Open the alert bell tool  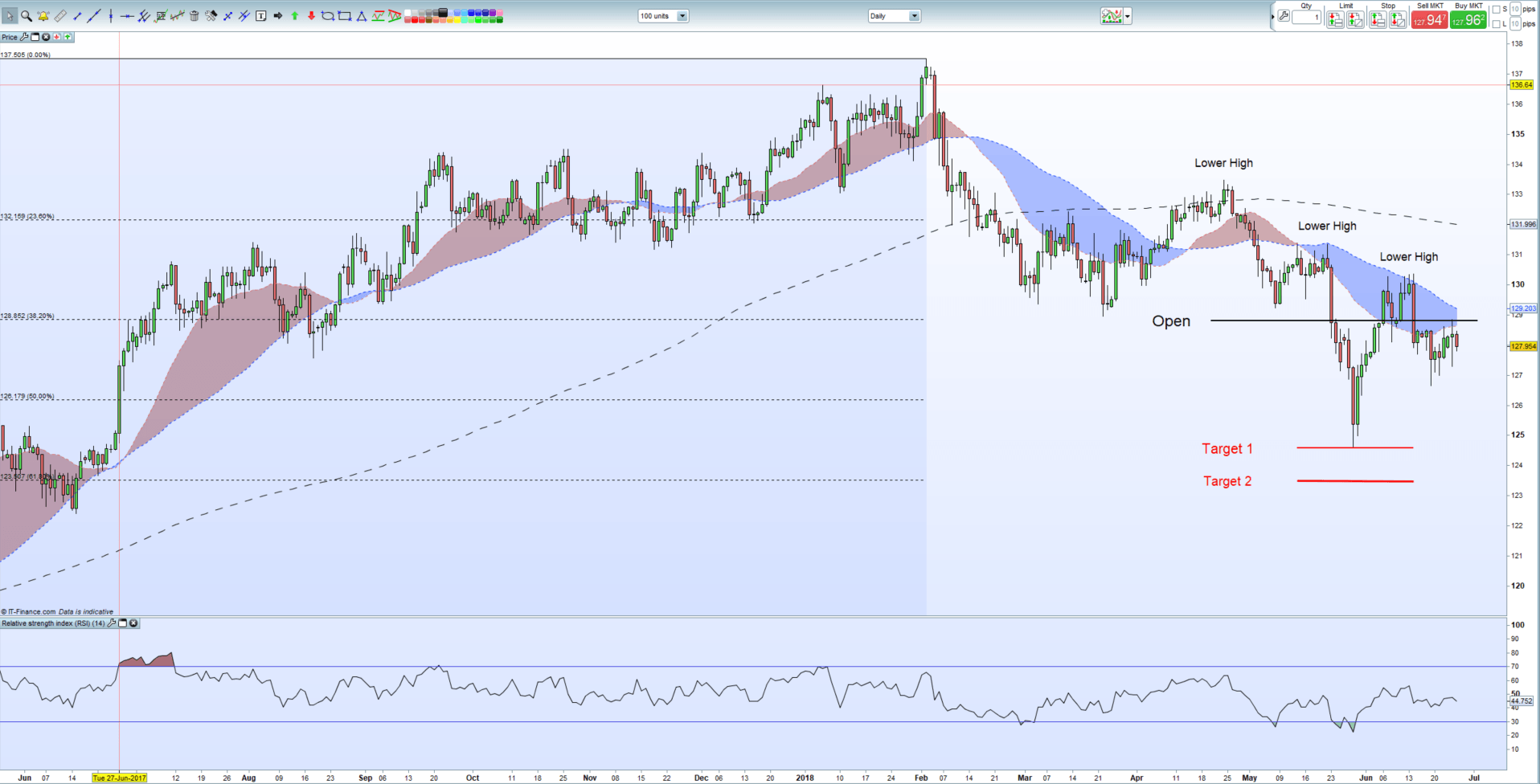(43, 16)
